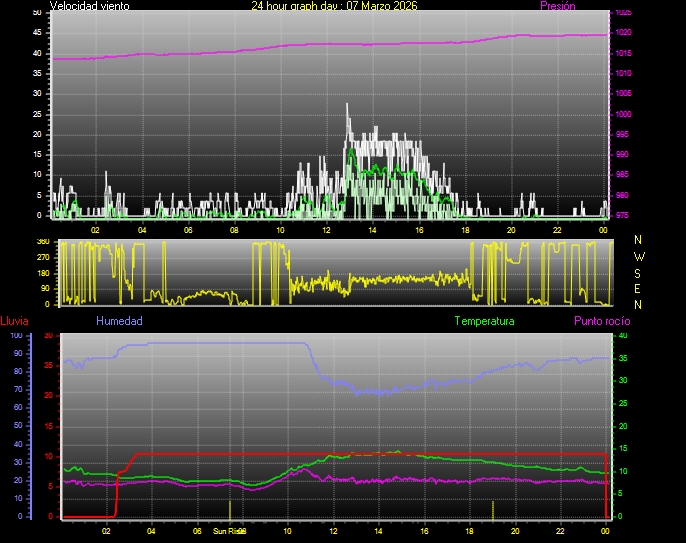Click the 'E' wind direction compass letter
The image size is (686, 543).
pos(639,288)
